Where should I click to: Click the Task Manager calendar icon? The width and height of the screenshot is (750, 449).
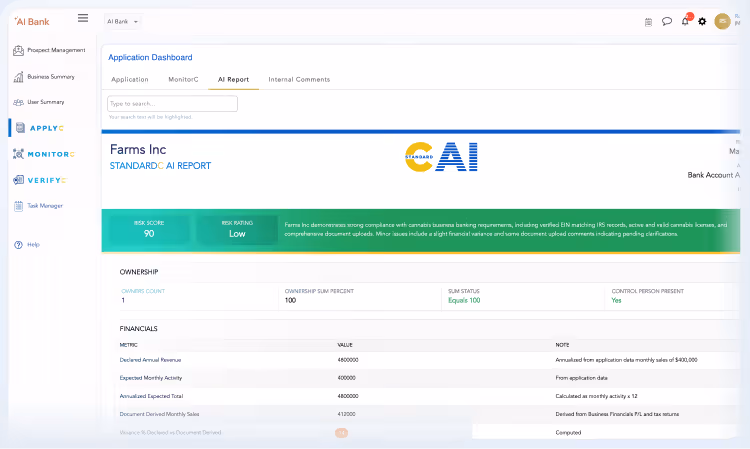click(18, 206)
